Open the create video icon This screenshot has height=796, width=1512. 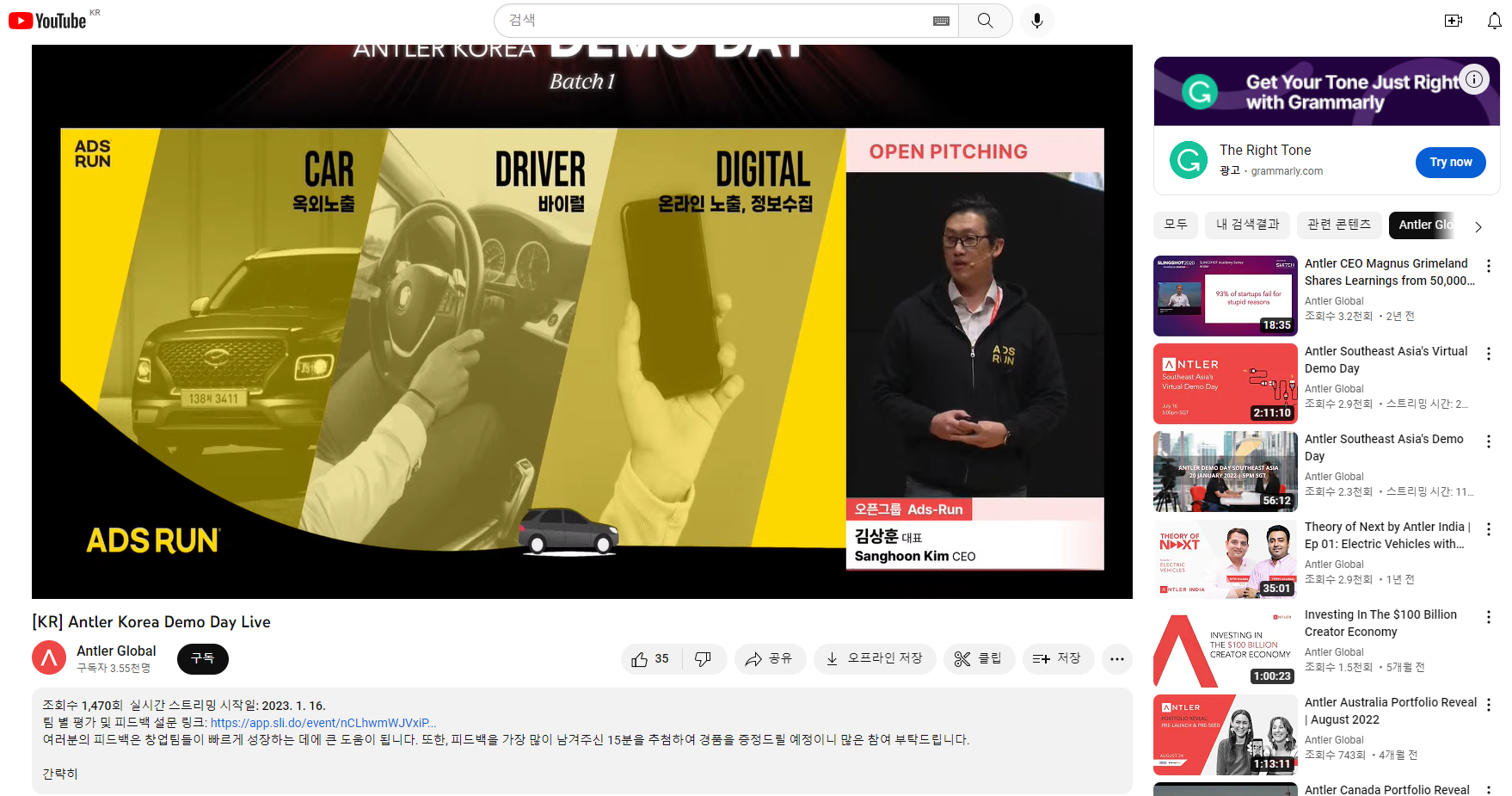point(1454,21)
